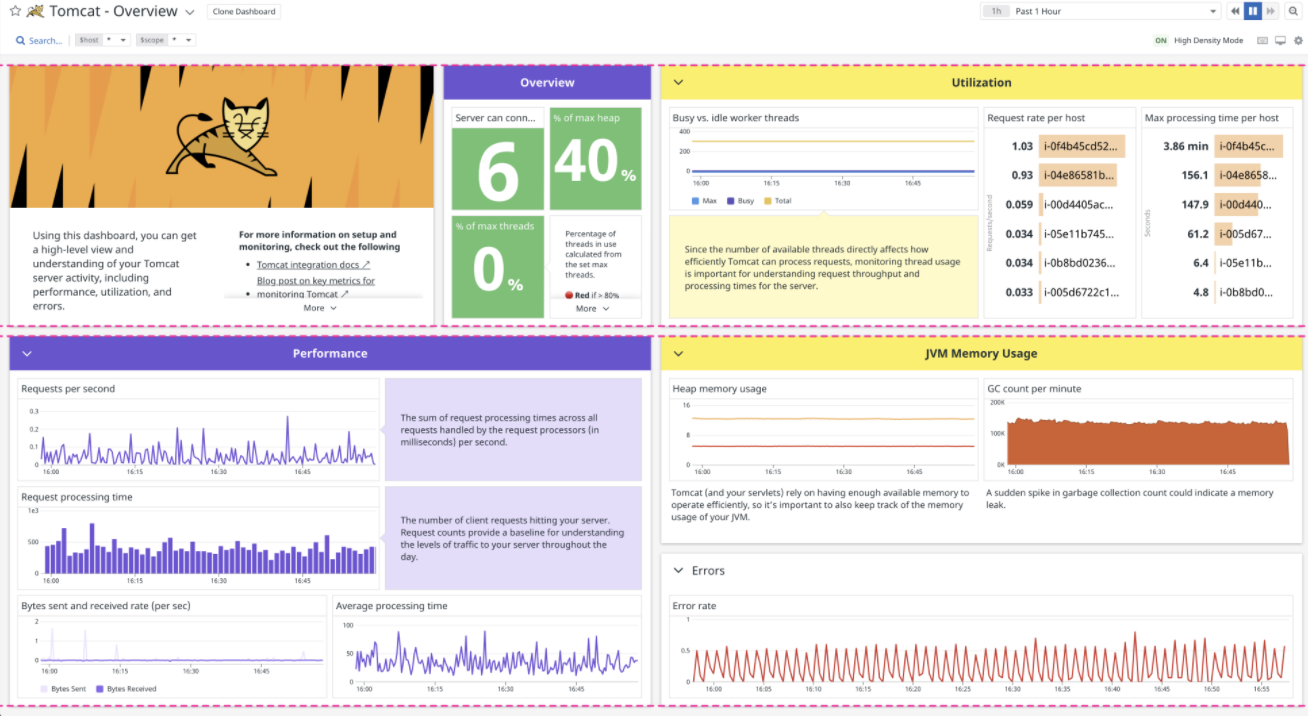Star the Tomcat Overview dashboard as favorite
1308x716 pixels.
pyautogui.click(x=15, y=11)
